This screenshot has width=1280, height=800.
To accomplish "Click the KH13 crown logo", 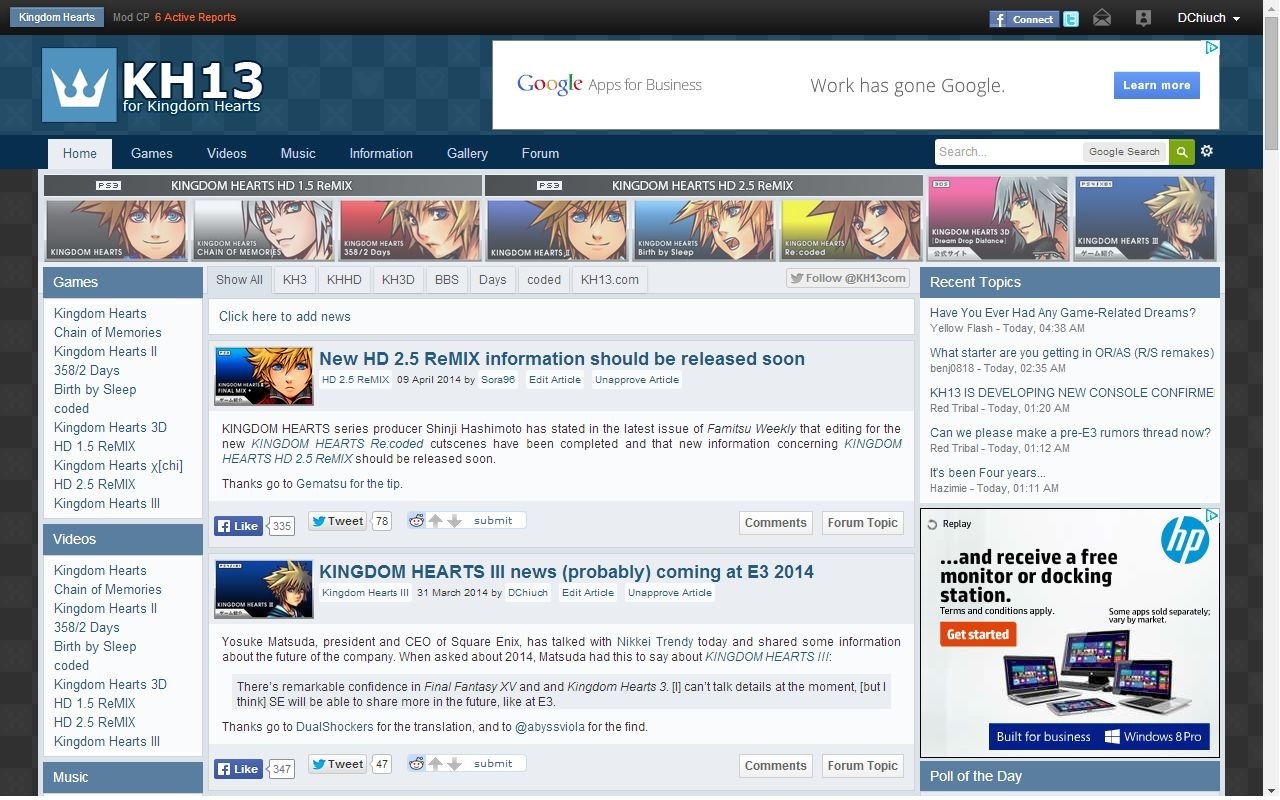I will [79, 85].
